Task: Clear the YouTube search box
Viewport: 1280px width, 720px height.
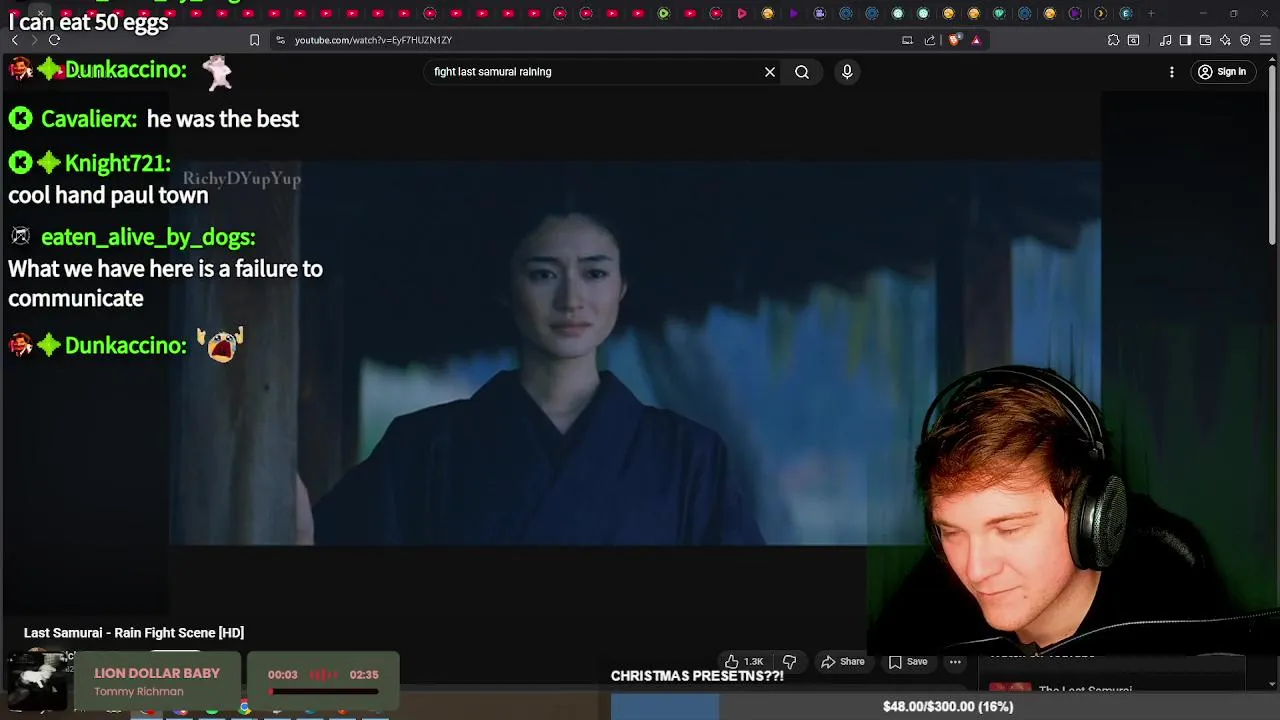Action: (x=770, y=72)
